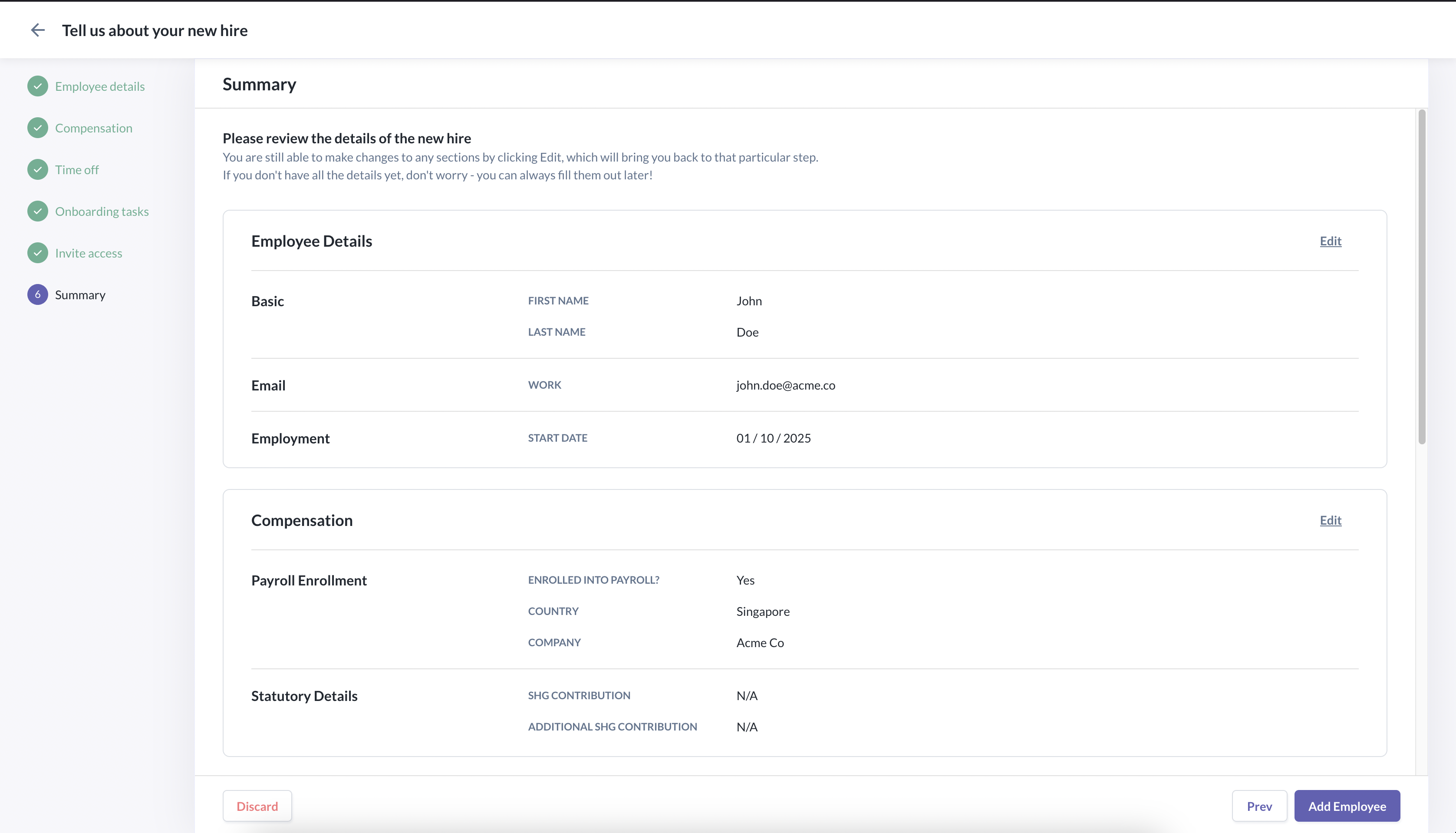Navigate to Time off step

click(77, 170)
